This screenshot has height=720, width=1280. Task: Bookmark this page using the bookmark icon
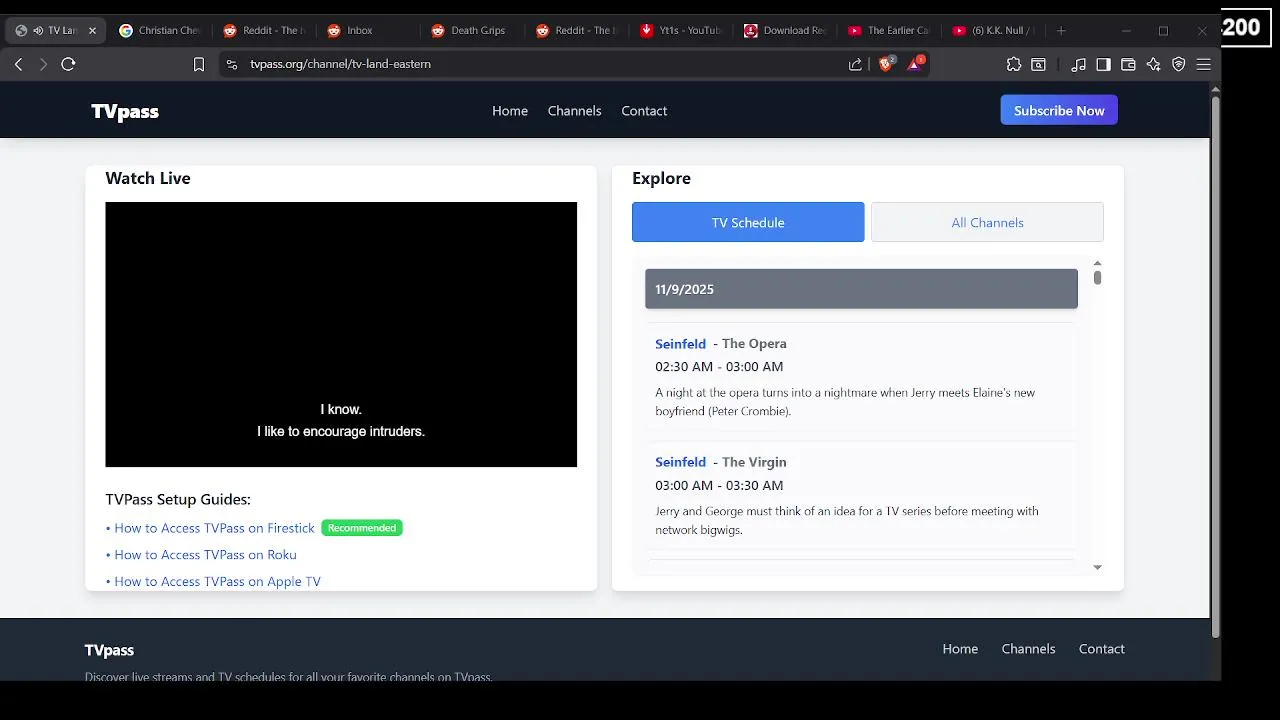point(199,64)
